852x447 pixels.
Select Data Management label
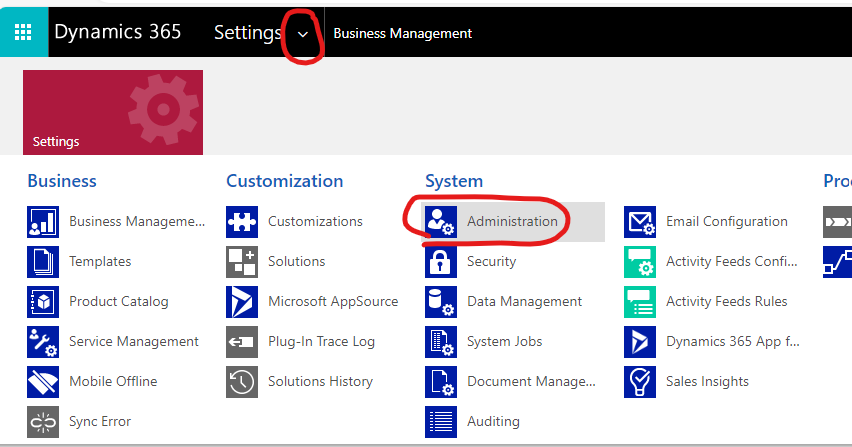click(524, 301)
